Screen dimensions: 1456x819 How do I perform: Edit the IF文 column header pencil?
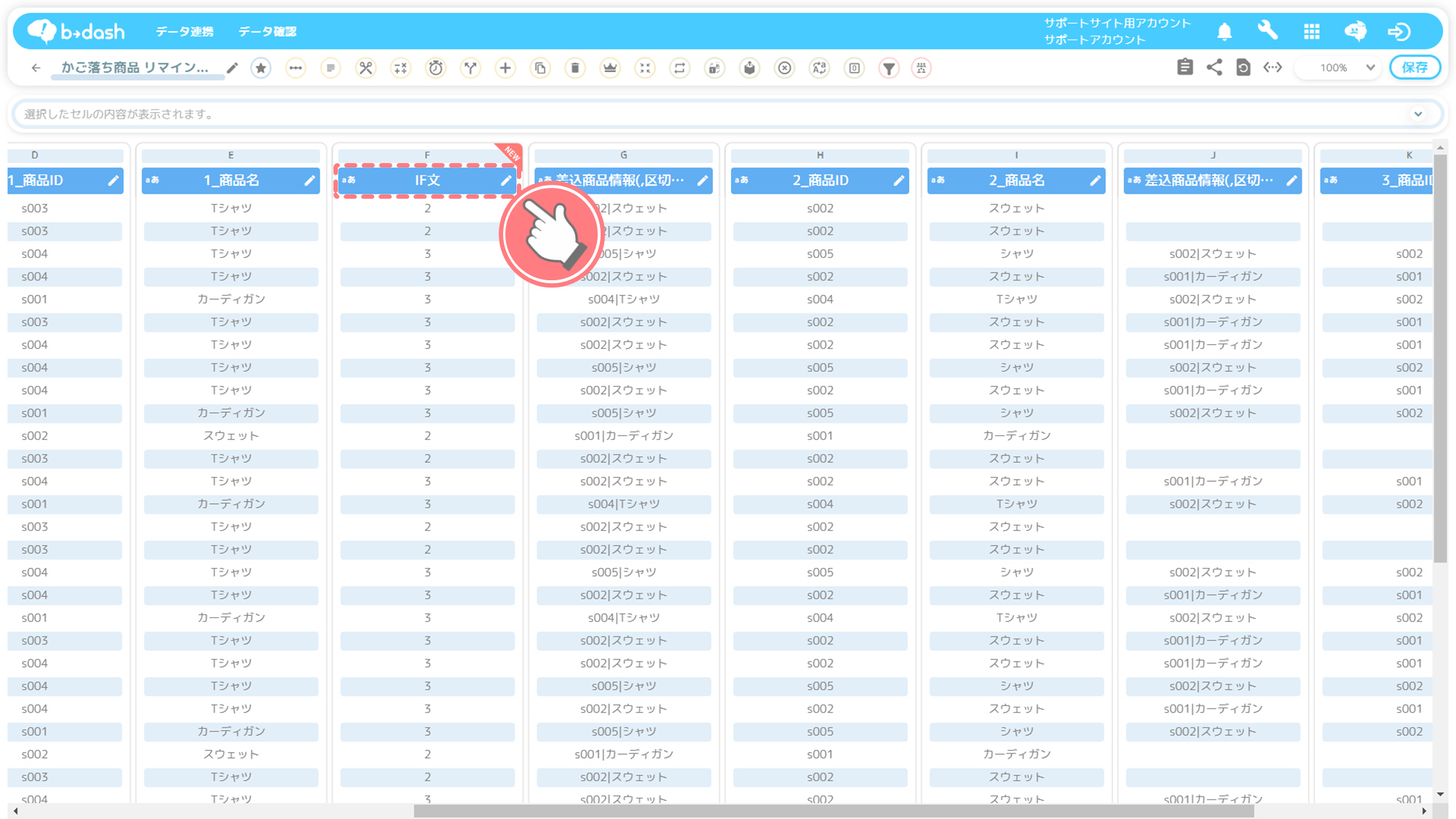pos(506,181)
